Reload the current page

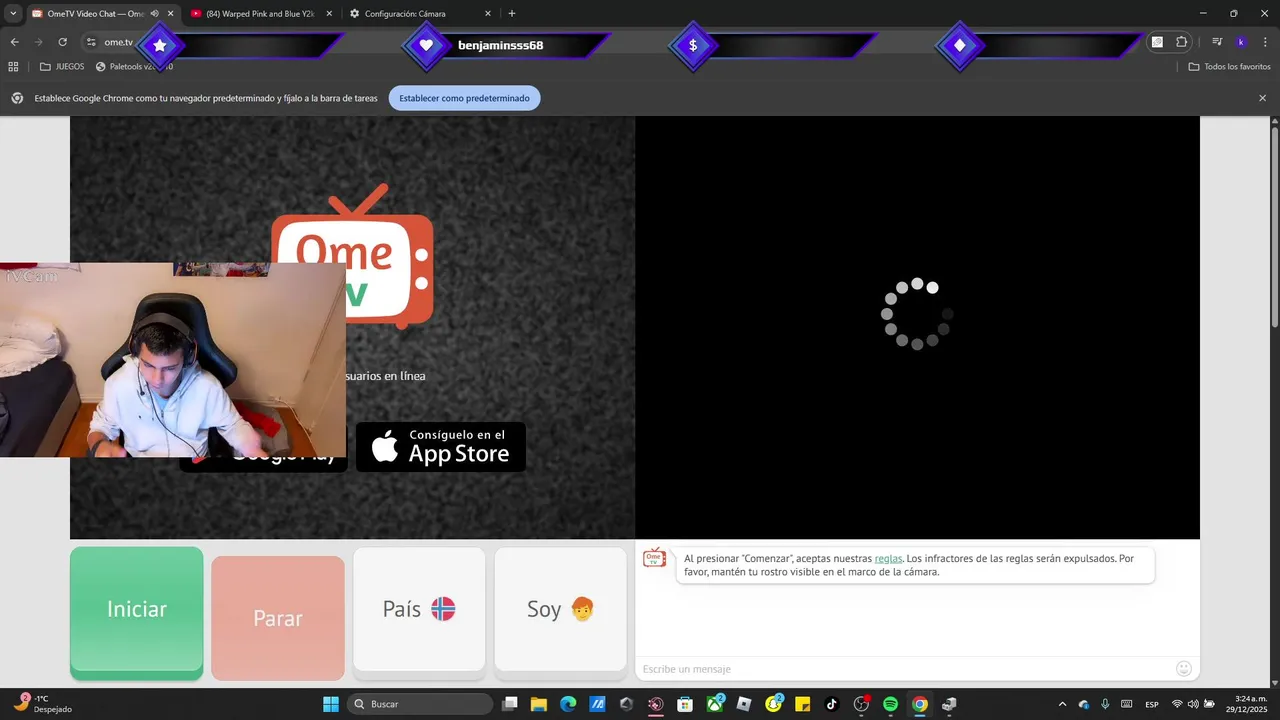[x=62, y=42]
